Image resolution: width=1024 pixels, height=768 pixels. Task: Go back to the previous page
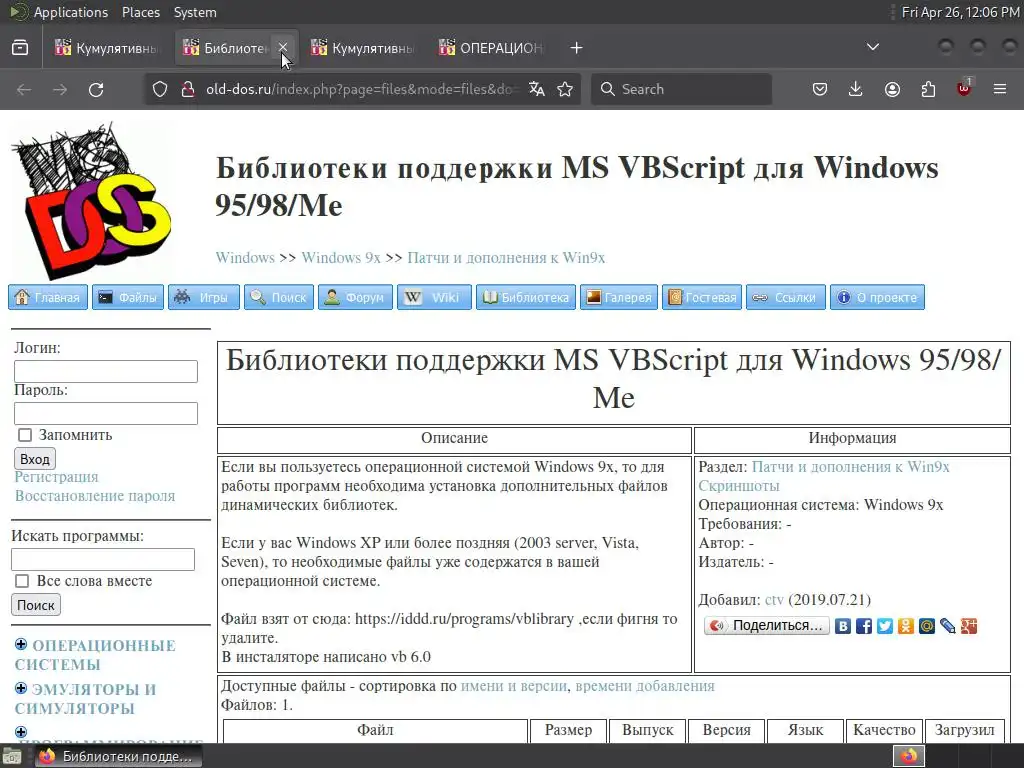pyautogui.click(x=24, y=89)
